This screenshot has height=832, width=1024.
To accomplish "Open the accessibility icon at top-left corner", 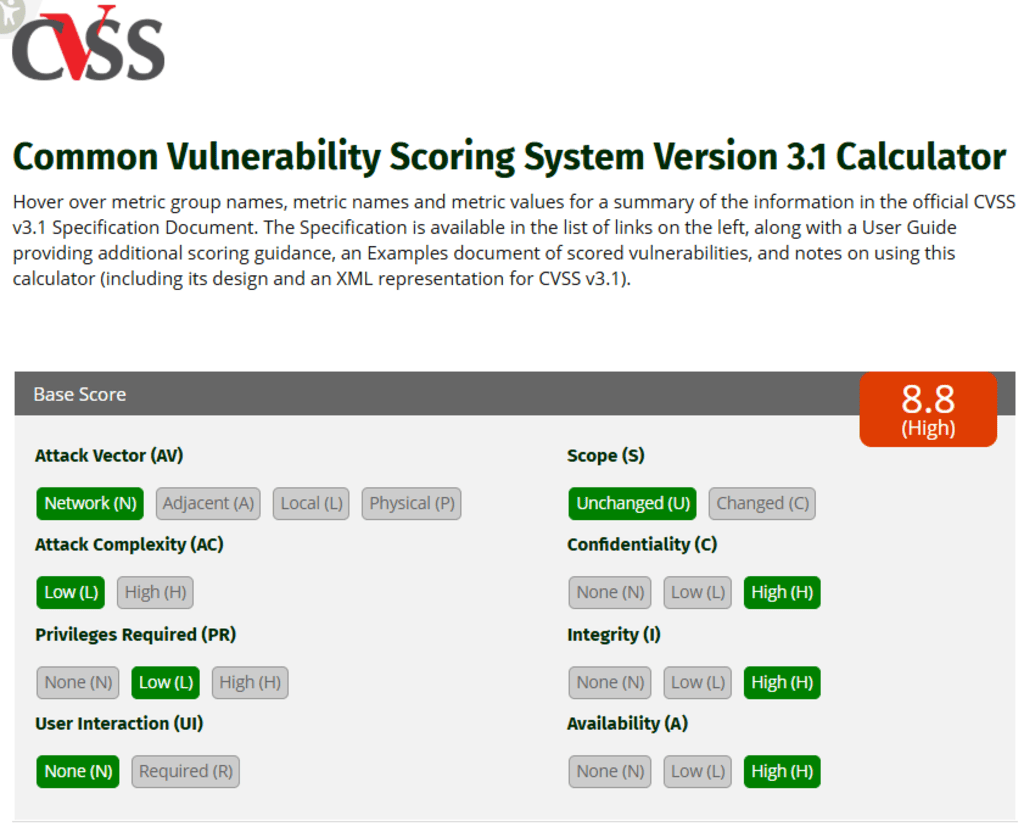I will 10,14.
